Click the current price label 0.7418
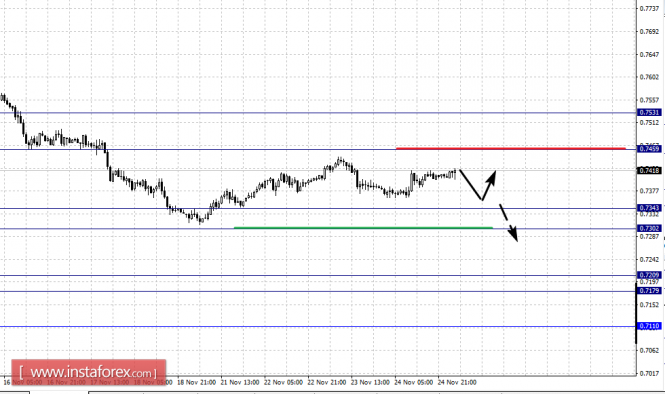This screenshot has height=394, width=665. pyautogui.click(x=649, y=170)
